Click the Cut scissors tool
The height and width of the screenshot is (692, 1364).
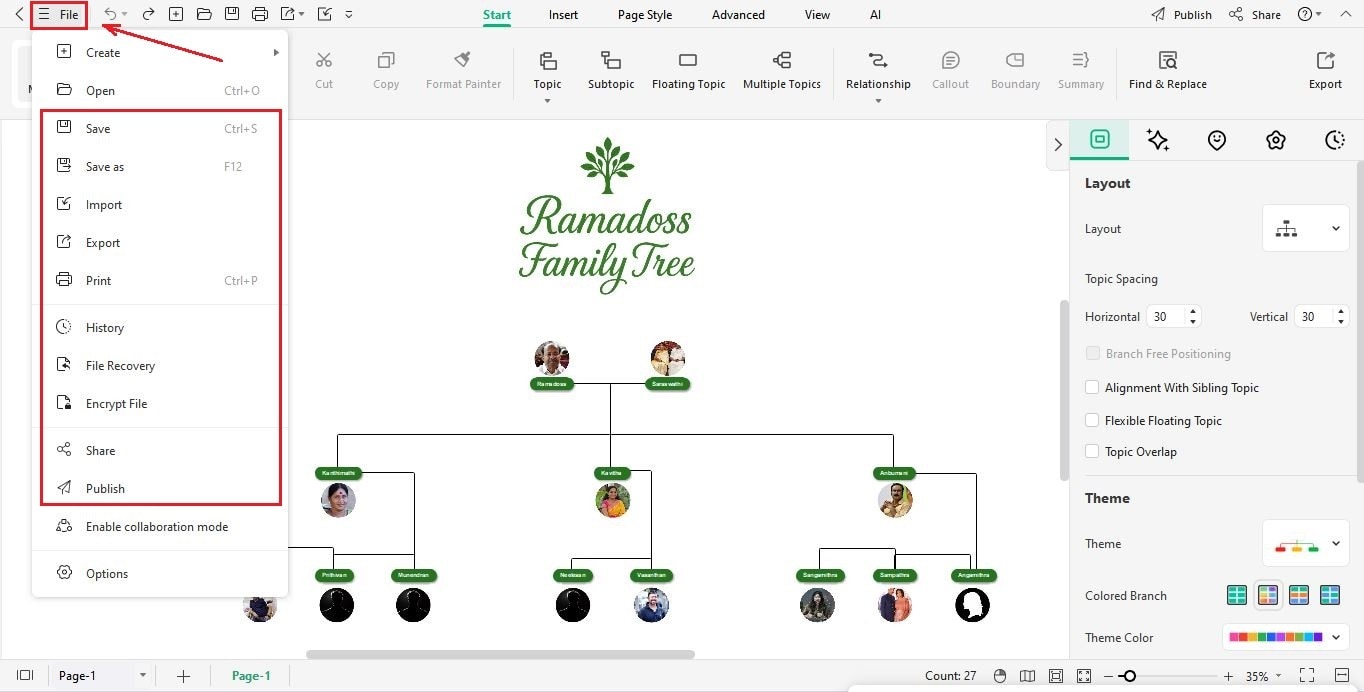[x=324, y=70]
